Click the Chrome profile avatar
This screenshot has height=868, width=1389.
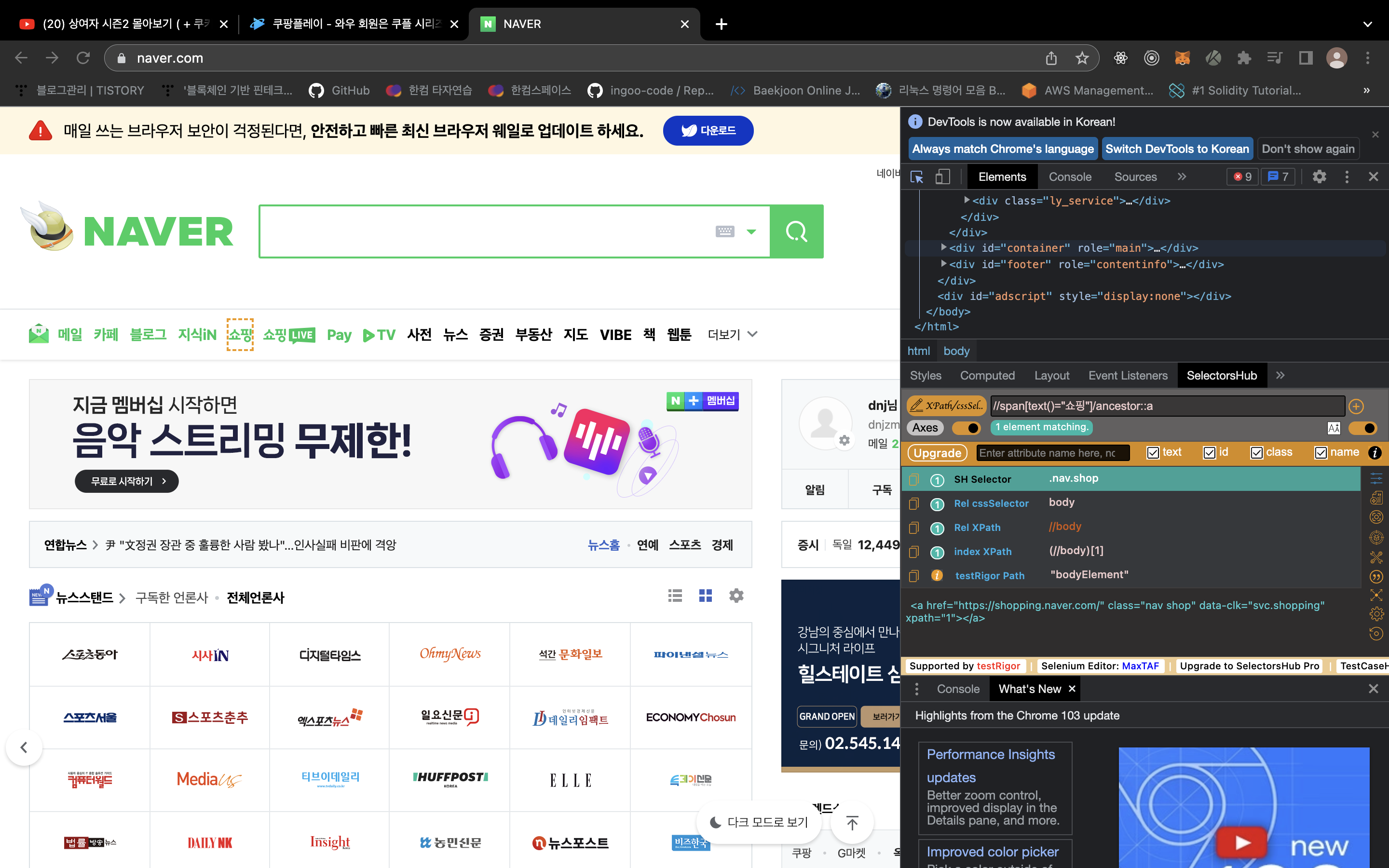pyautogui.click(x=1336, y=58)
